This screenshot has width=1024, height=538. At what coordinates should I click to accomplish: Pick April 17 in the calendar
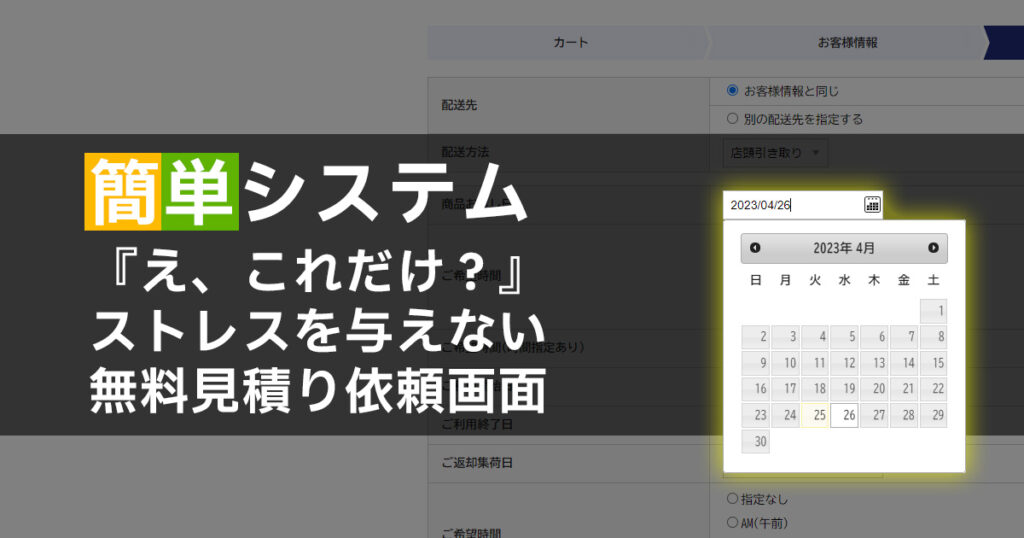click(x=785, y=389)
